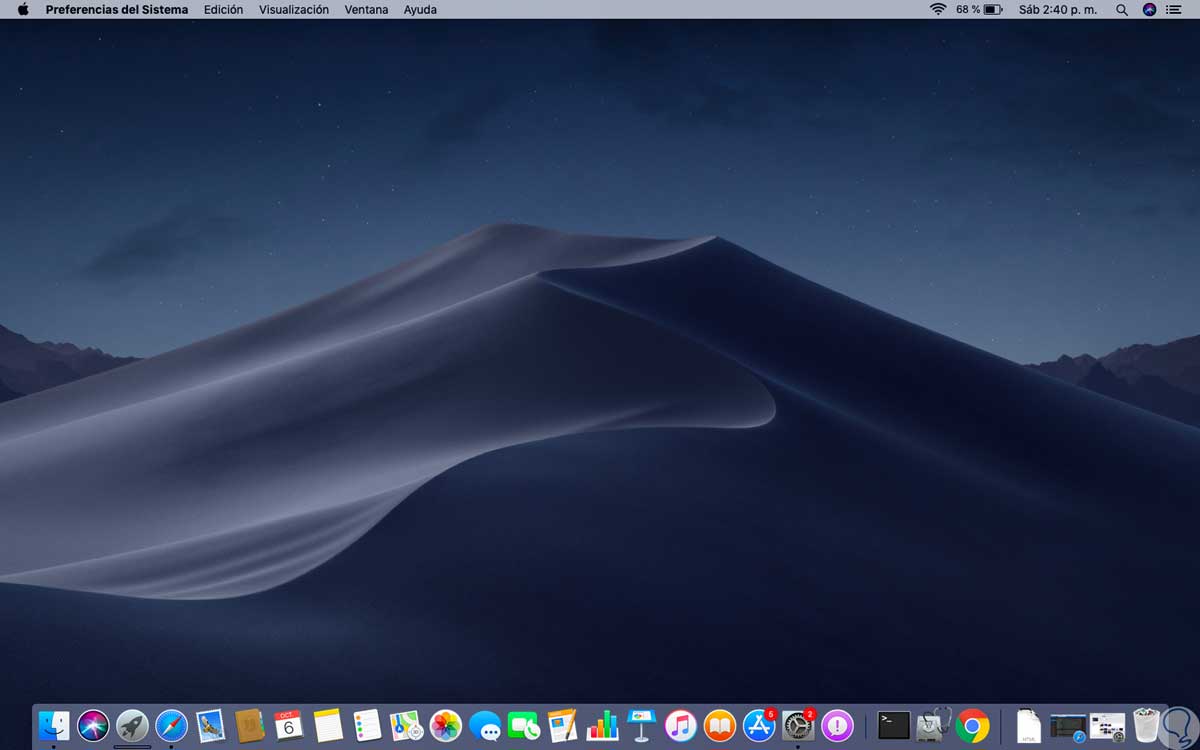Screen dimensions: 1200x750
Task: Open Reminders list icon in Dock
Action: click(367, 726)
